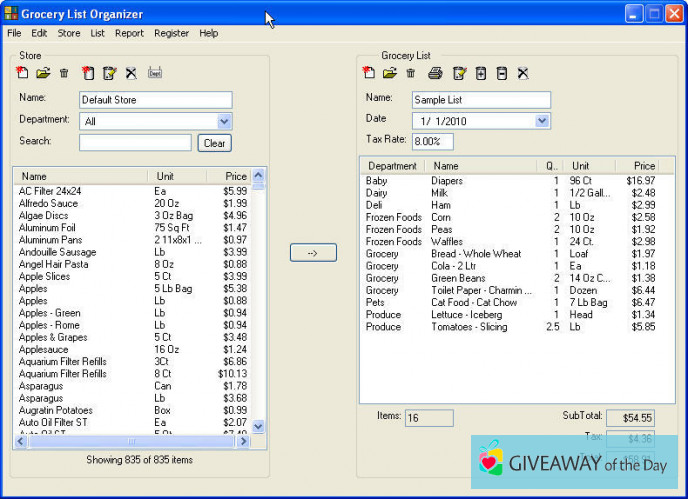Expand the Department dropdown

224,121
